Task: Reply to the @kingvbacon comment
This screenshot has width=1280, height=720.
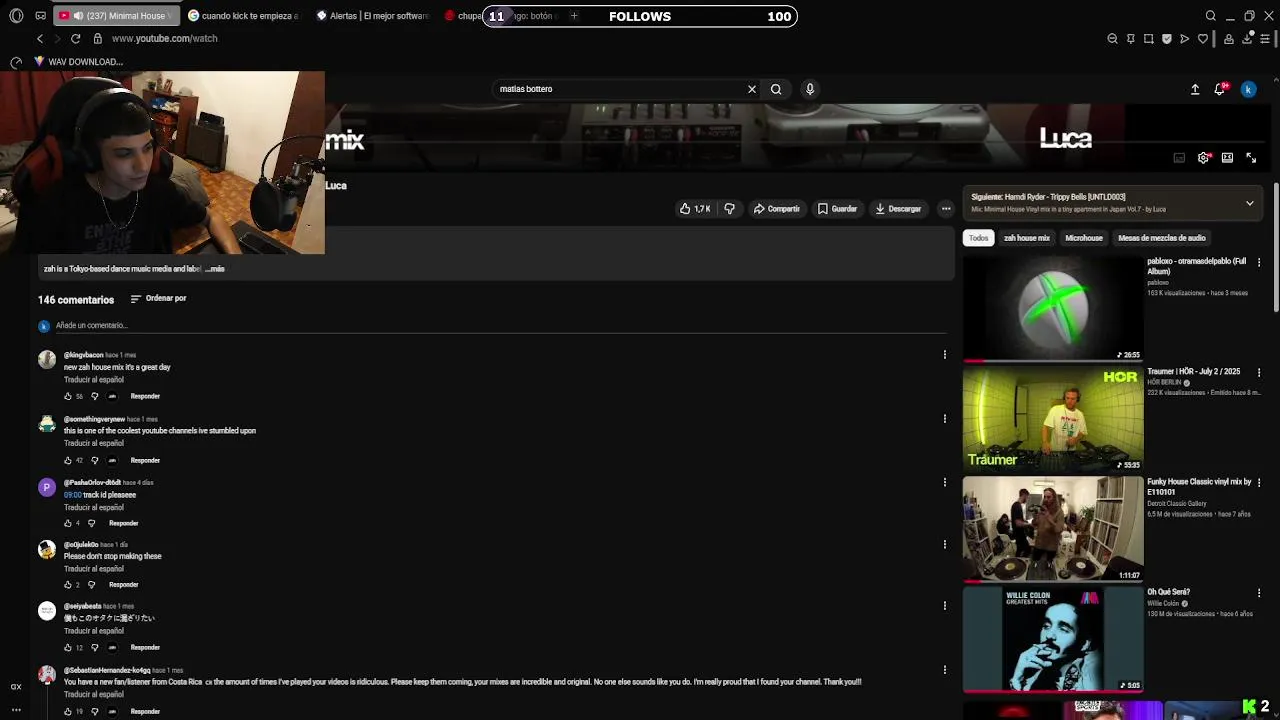Action: pos(145,396)
